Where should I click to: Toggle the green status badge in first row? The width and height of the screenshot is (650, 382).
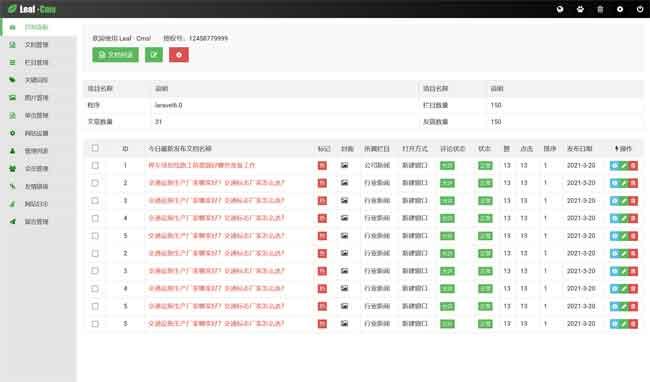click(x=485, y=165)
